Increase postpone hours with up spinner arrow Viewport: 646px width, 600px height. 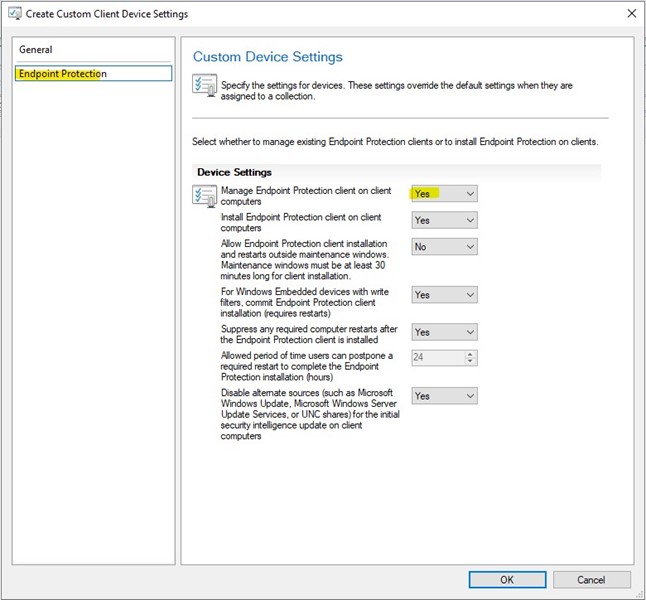tap(470, 354)
